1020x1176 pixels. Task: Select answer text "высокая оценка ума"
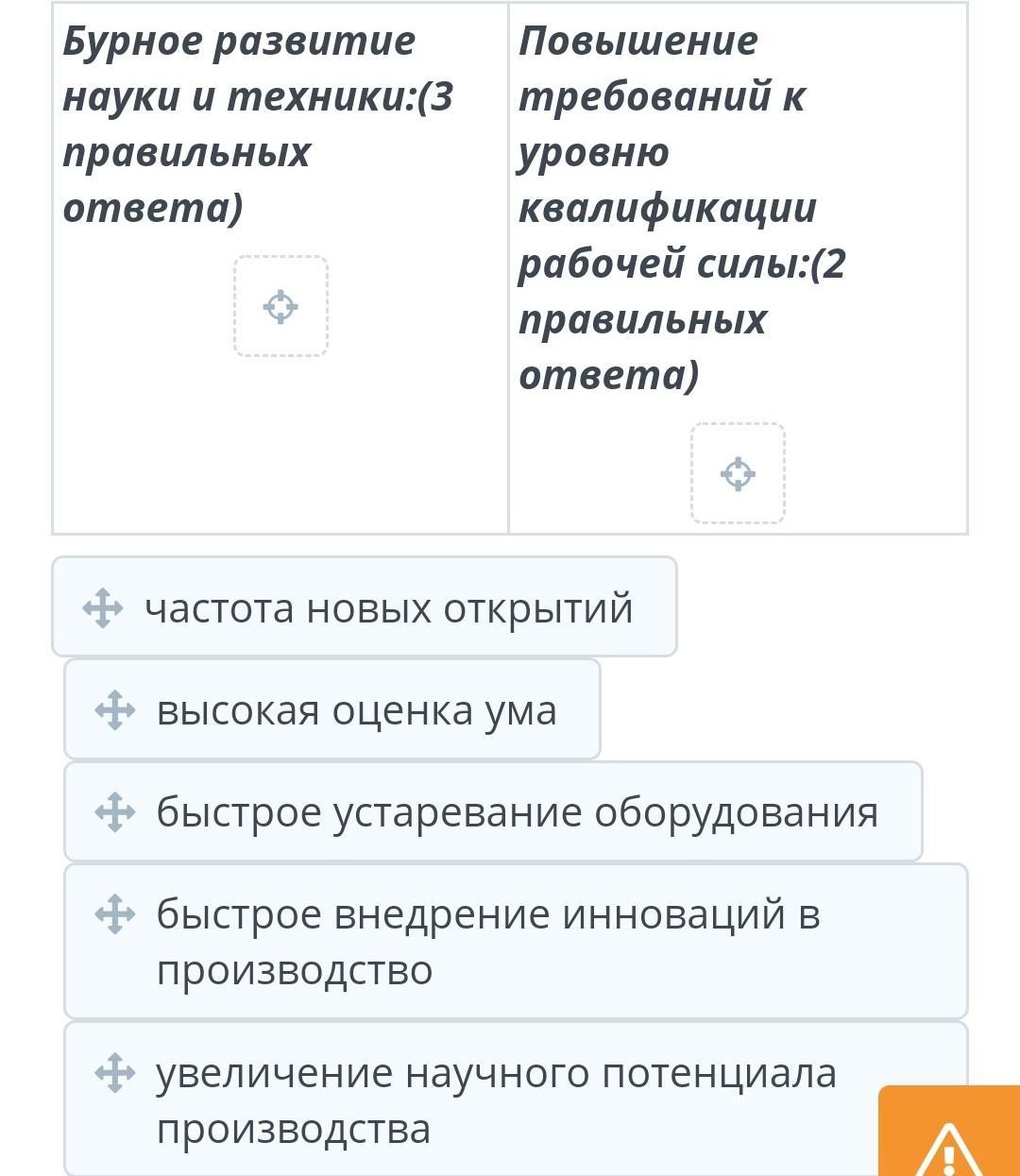coord(356,710)
